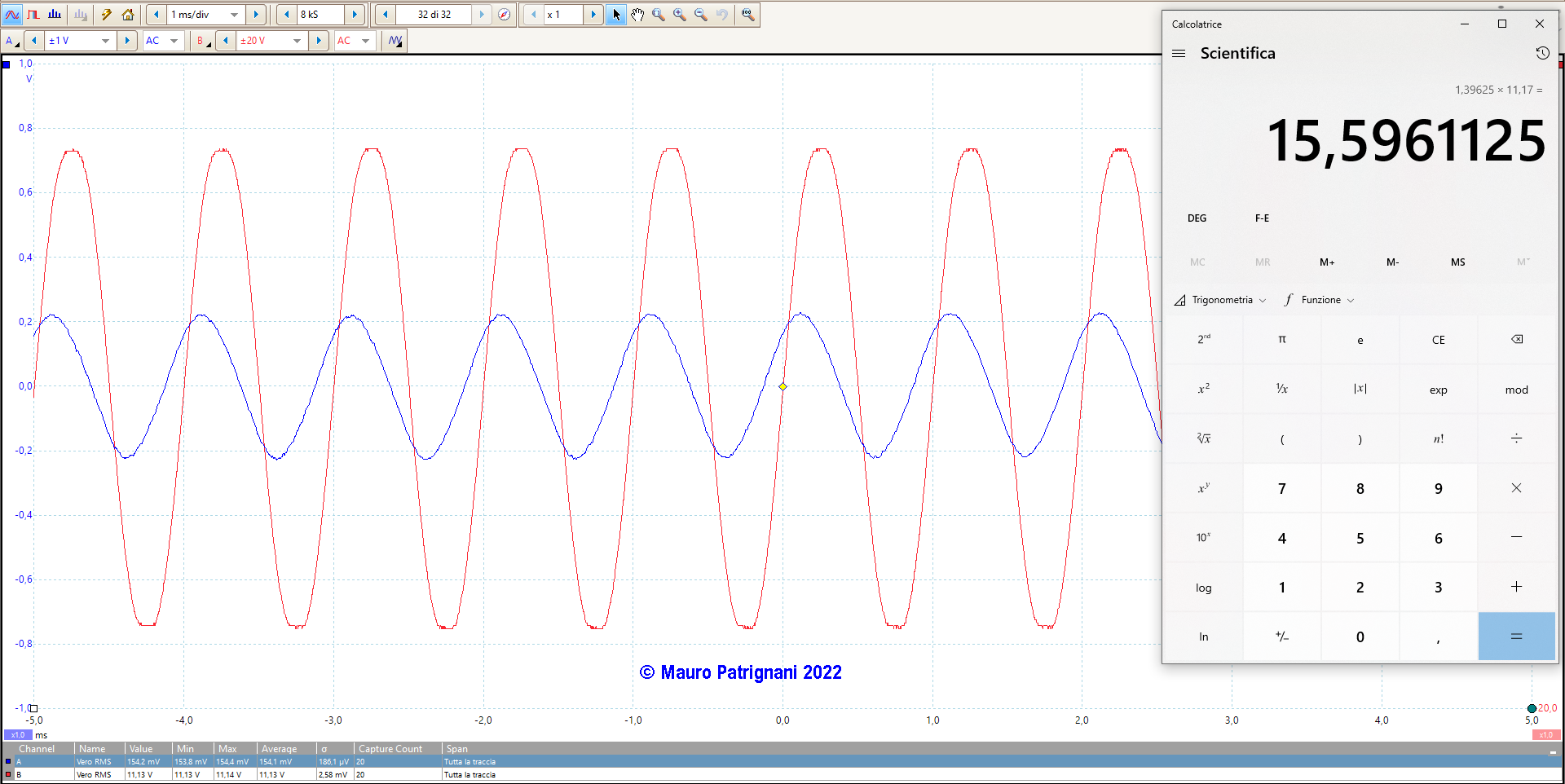Switch to spectrum mode
The image size is (1565, 784).
[55, 15]
